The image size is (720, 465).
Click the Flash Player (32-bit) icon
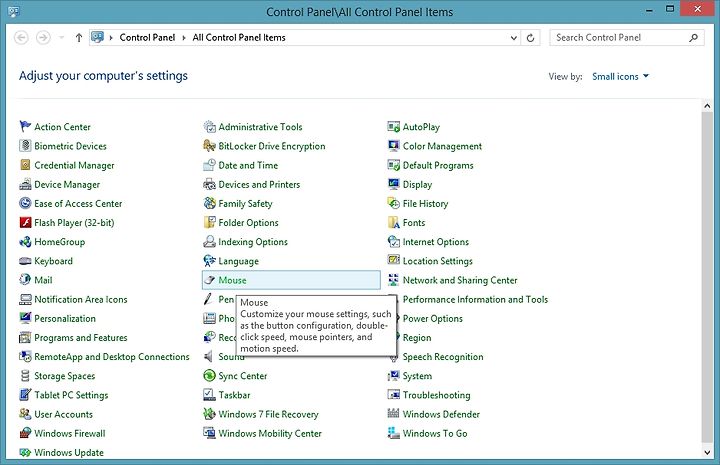pos(25,222)
